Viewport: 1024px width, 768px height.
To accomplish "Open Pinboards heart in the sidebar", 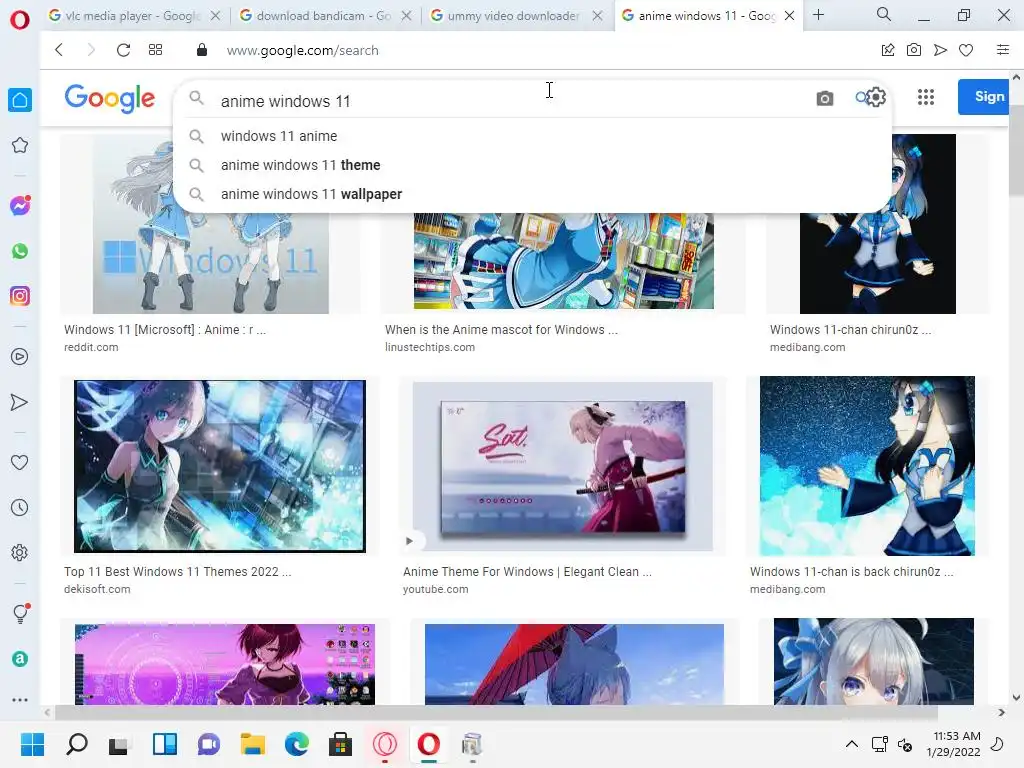I will 20,462.
